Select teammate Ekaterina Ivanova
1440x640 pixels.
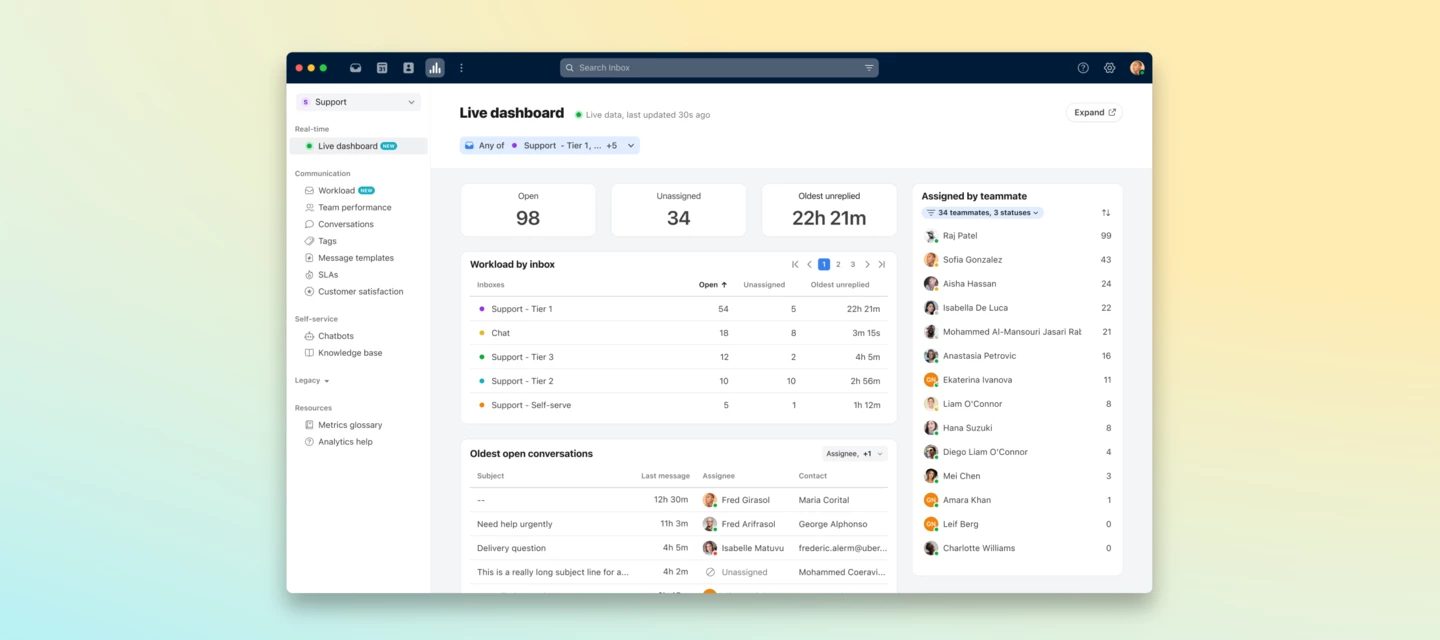tap(1017, 380)
